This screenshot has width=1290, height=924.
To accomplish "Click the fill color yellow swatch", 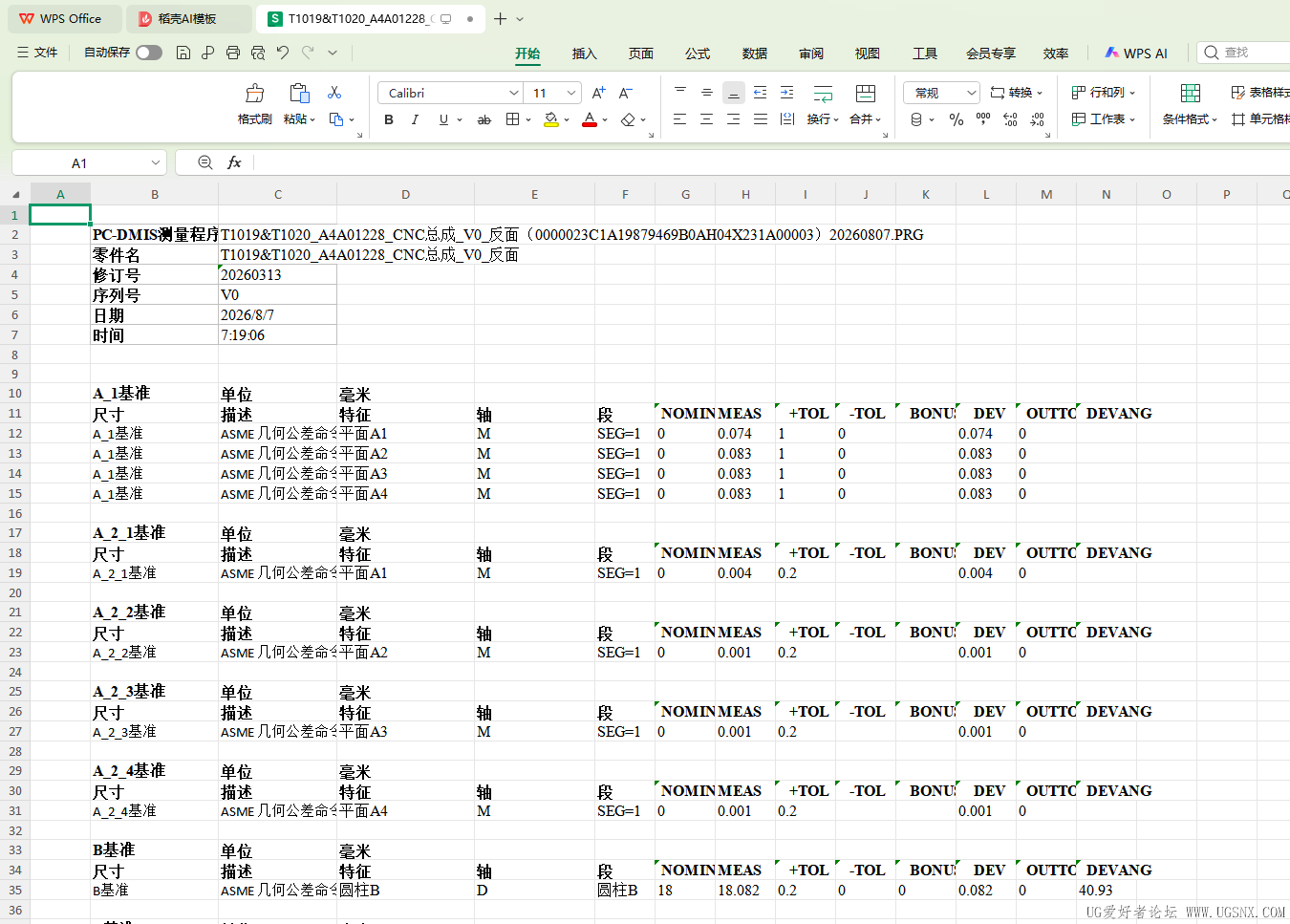I will (551, 119).
